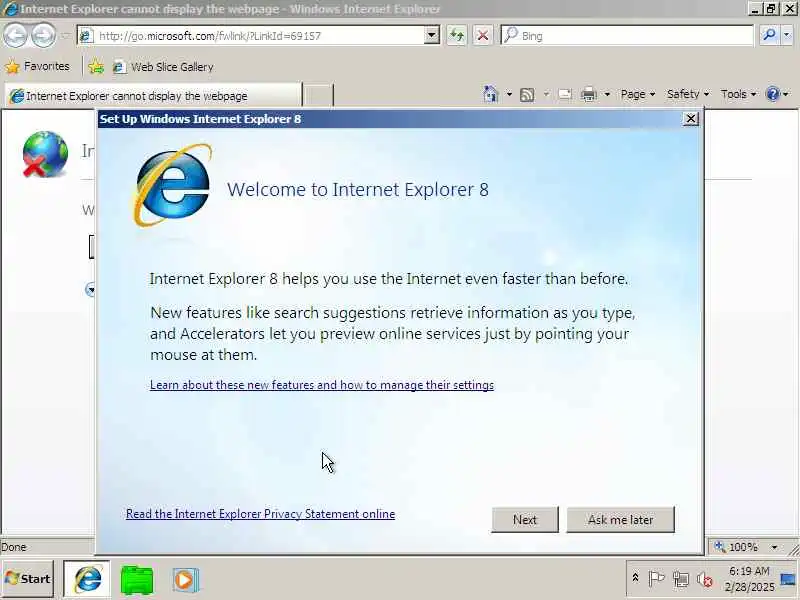Click the Home toolbar icon
This screenshot has width=800, height=600.
pyautogui.click(x=491, y=94)
